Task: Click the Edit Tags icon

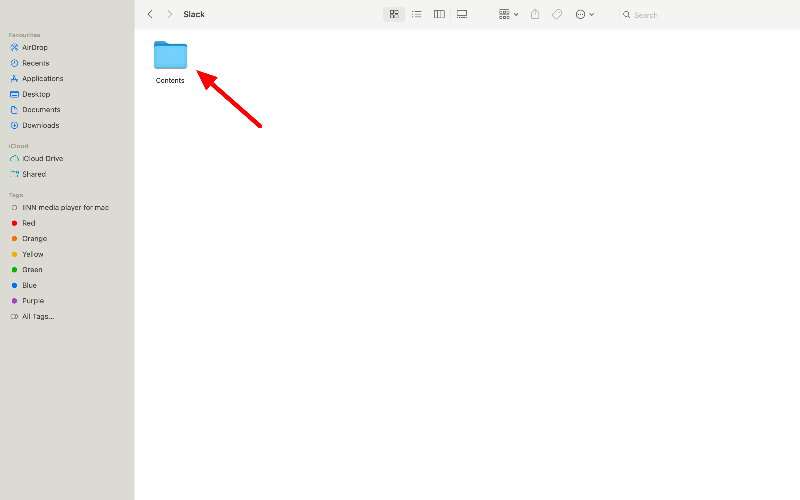Action: 557,14
